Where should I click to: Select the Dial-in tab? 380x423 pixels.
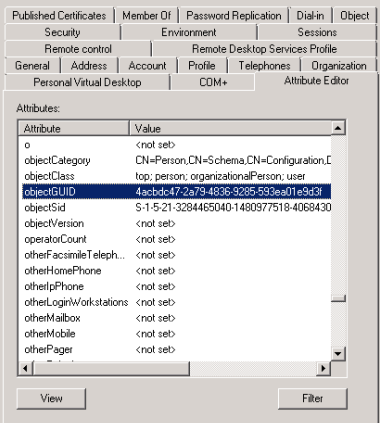310,15
